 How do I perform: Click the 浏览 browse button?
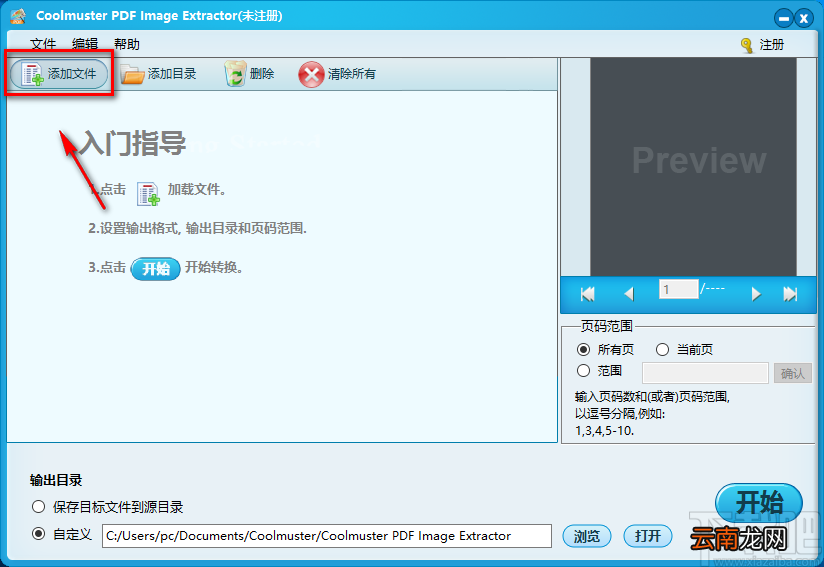[x=586, y=536]
